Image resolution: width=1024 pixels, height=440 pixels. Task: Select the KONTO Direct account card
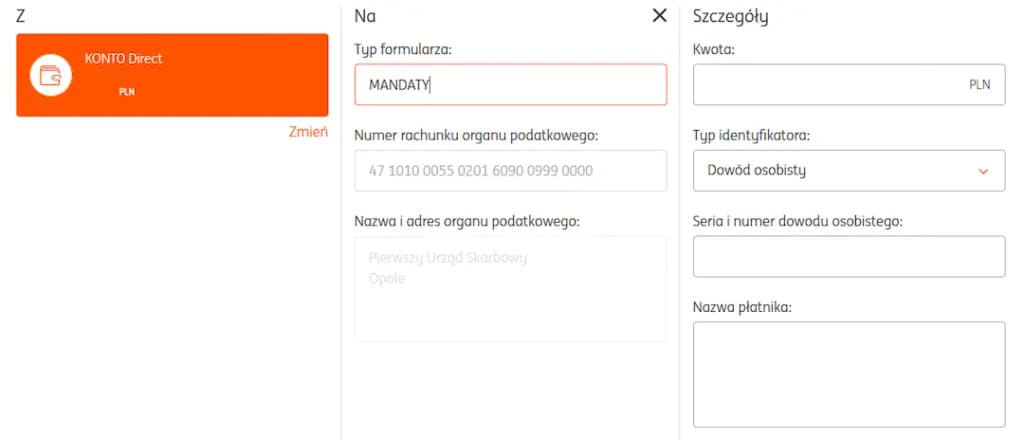tap(172, 75)
